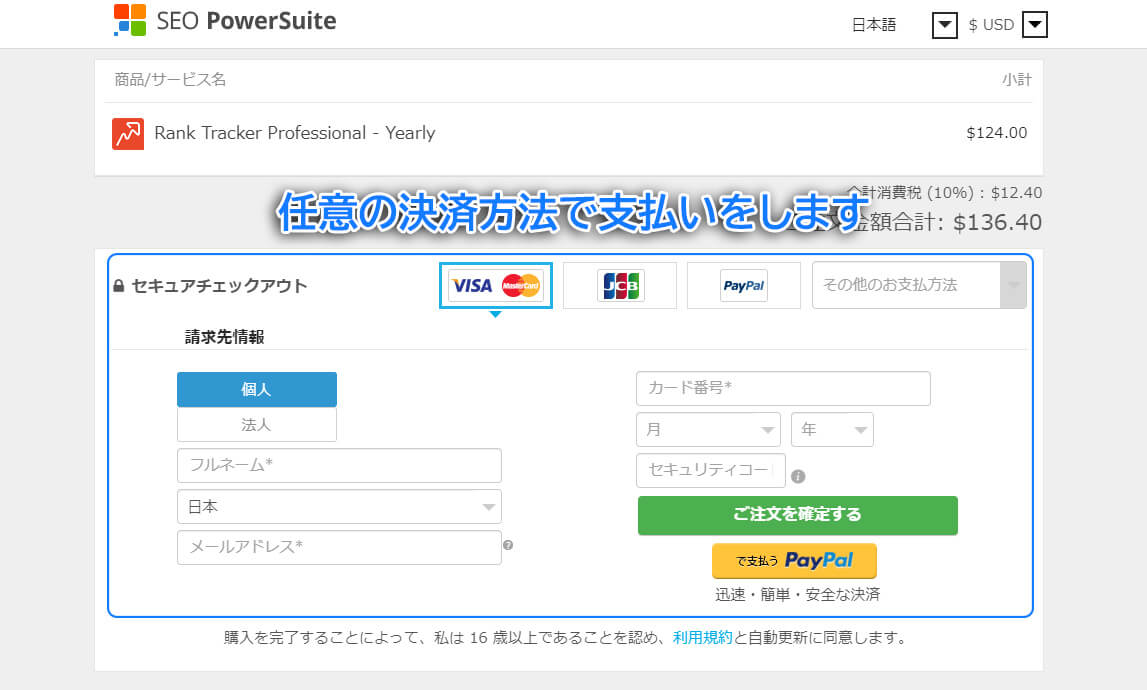Click ご注文を確定する button

[x=797, y=515]
